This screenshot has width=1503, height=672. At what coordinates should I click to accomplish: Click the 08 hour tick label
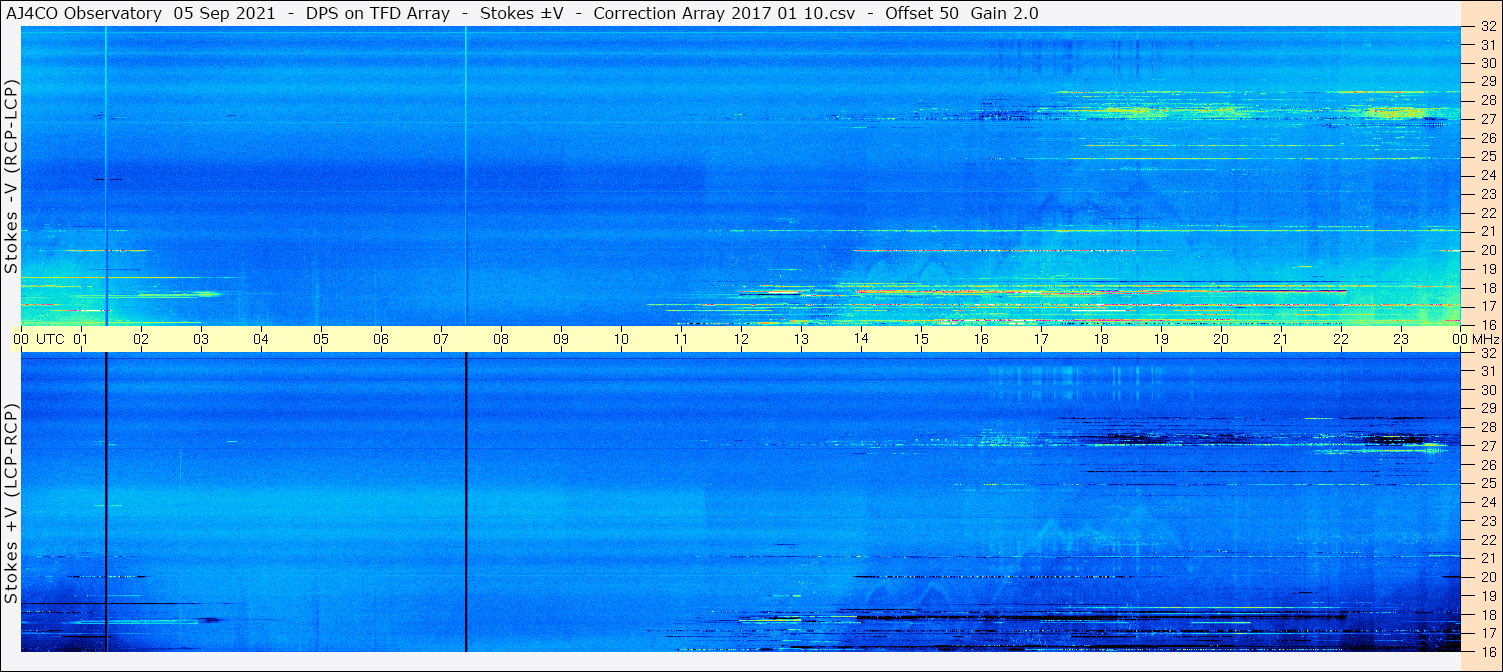(x=501, y=339)
